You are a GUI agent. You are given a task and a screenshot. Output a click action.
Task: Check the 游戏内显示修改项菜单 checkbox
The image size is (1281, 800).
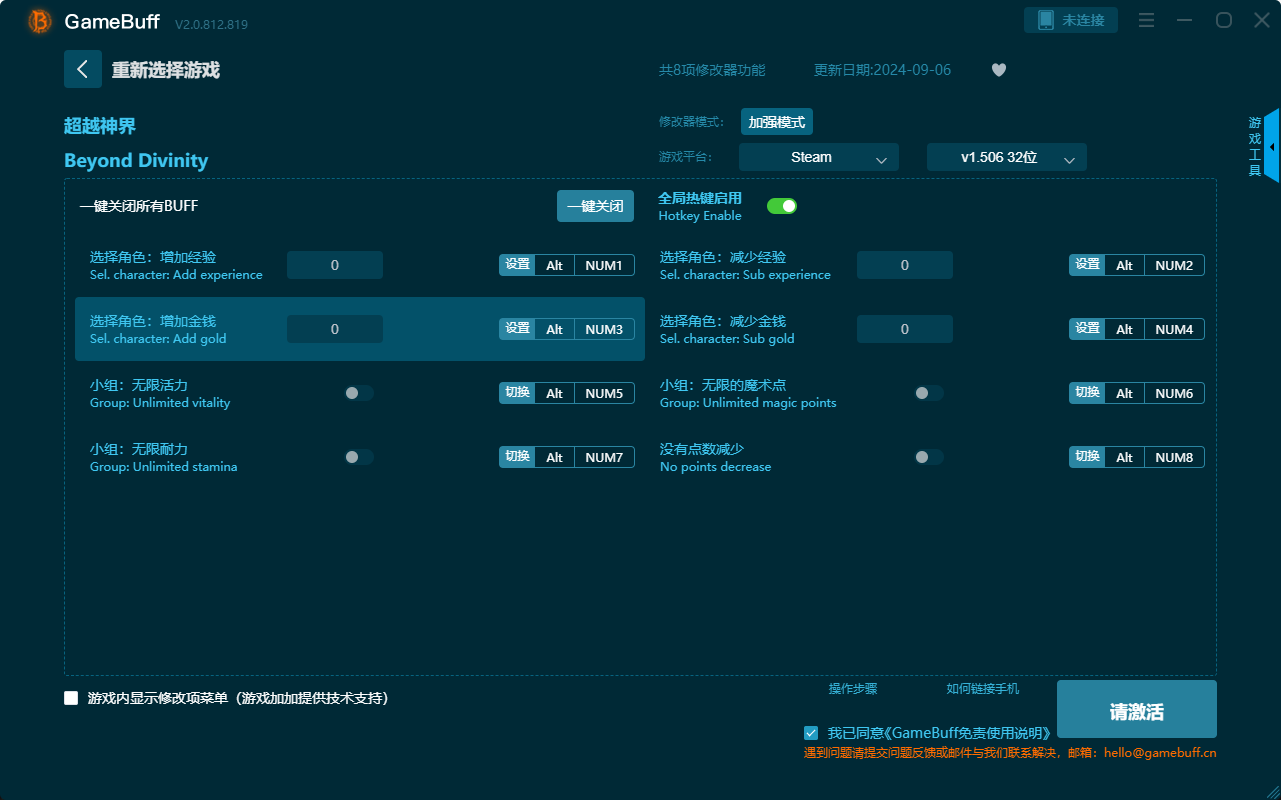pyautogui.click(x=71, y=697)
